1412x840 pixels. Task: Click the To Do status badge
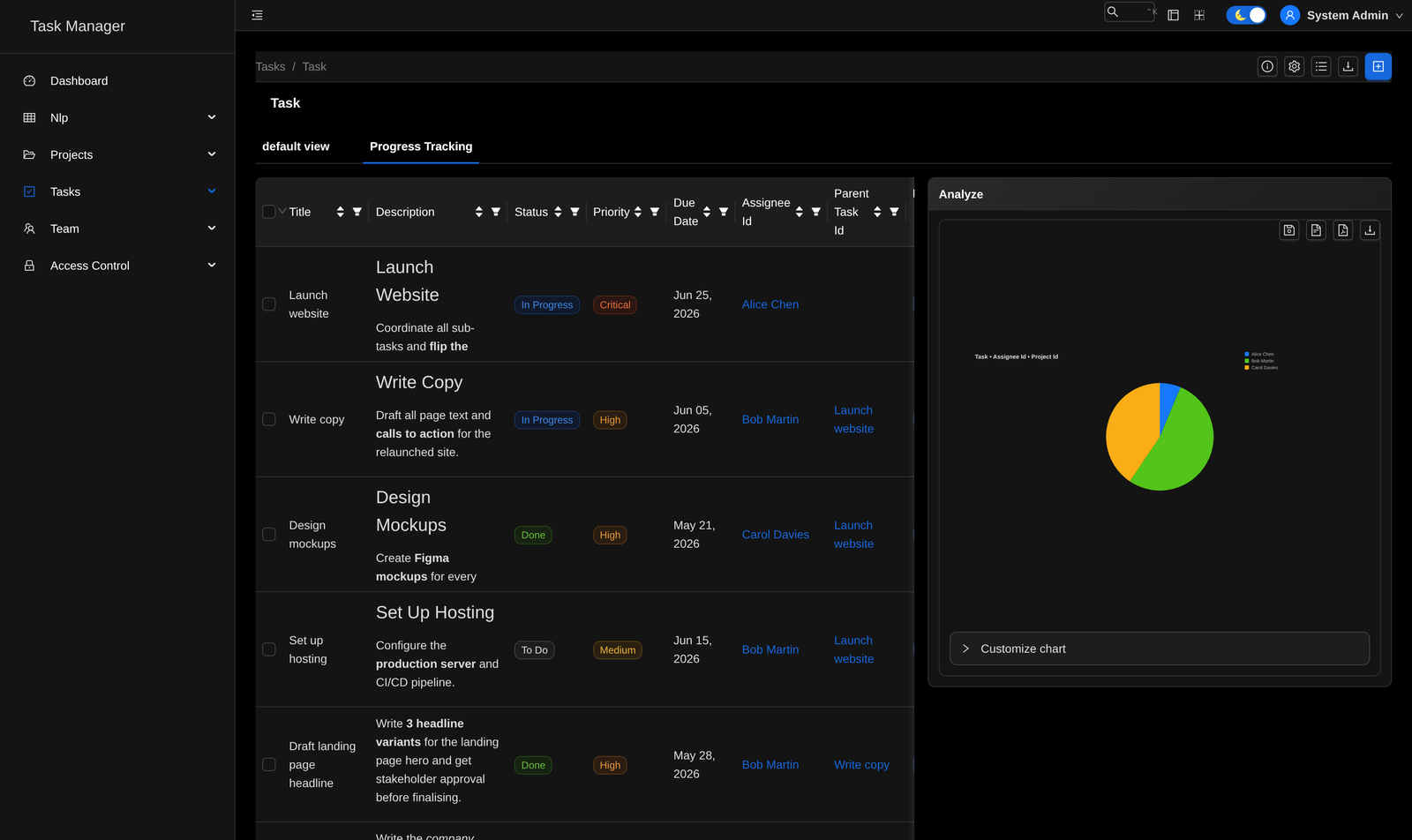click(x=534, y=649)
